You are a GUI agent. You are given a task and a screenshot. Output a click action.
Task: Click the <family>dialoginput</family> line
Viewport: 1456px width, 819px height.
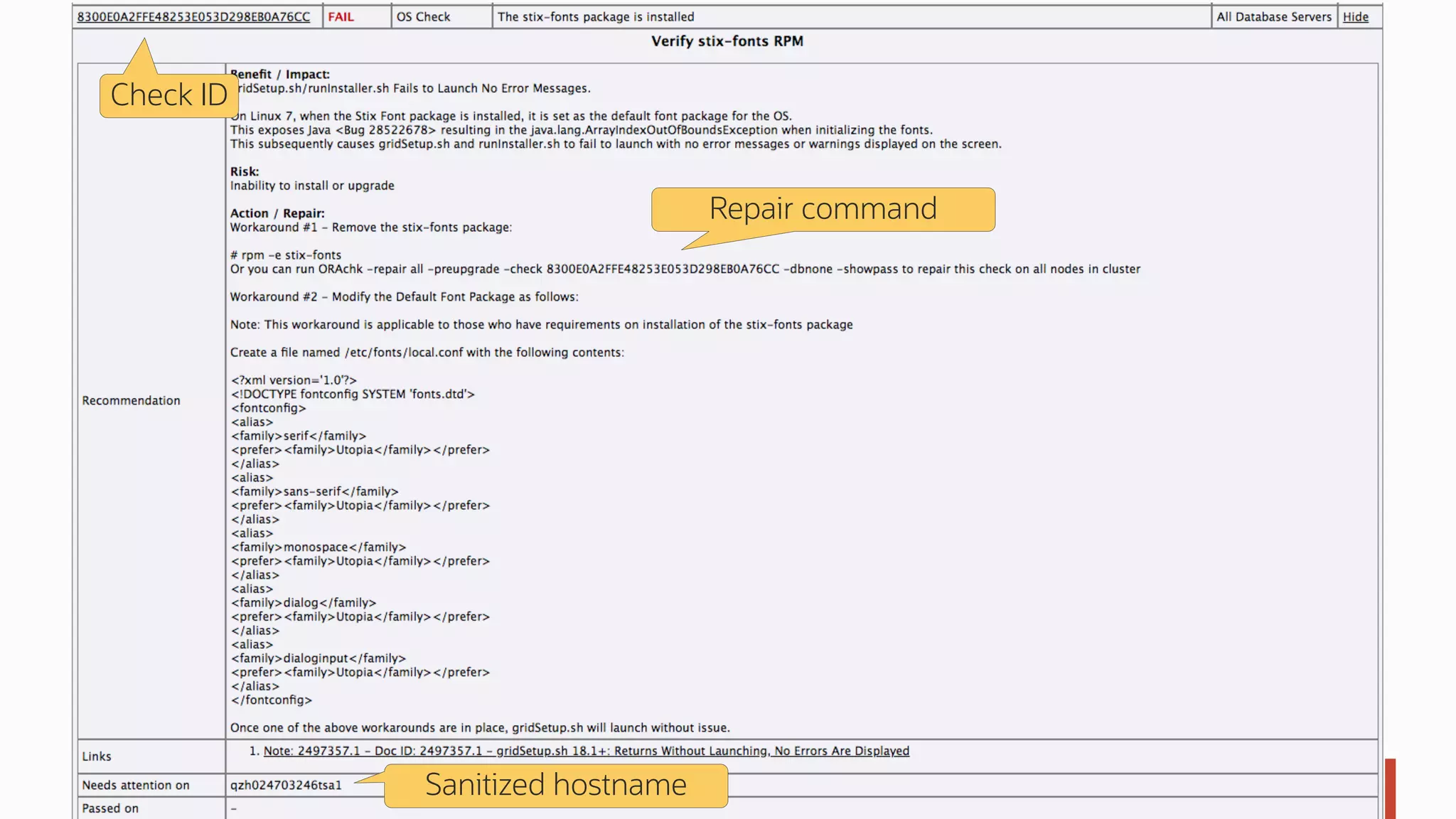tap(318, 658)
